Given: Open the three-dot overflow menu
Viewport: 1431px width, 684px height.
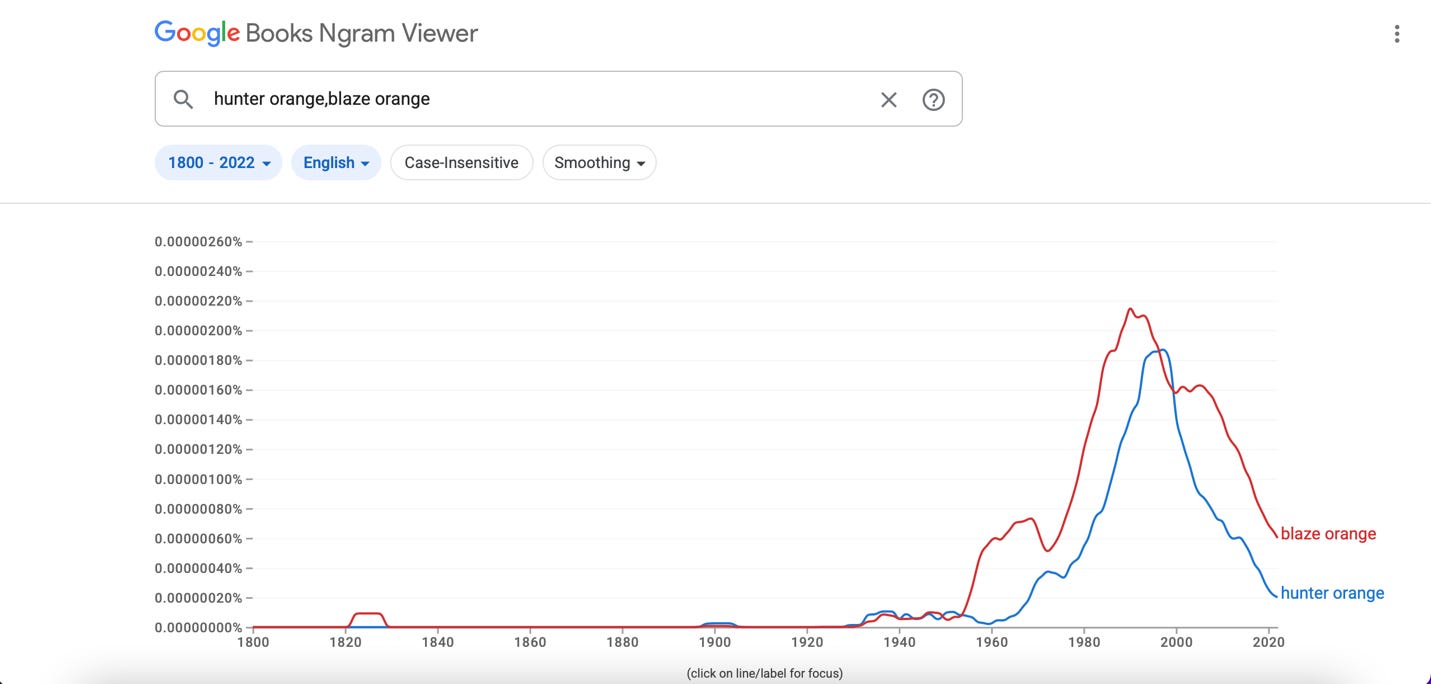Looking at the screenshot, I should tap(1396, 33).
